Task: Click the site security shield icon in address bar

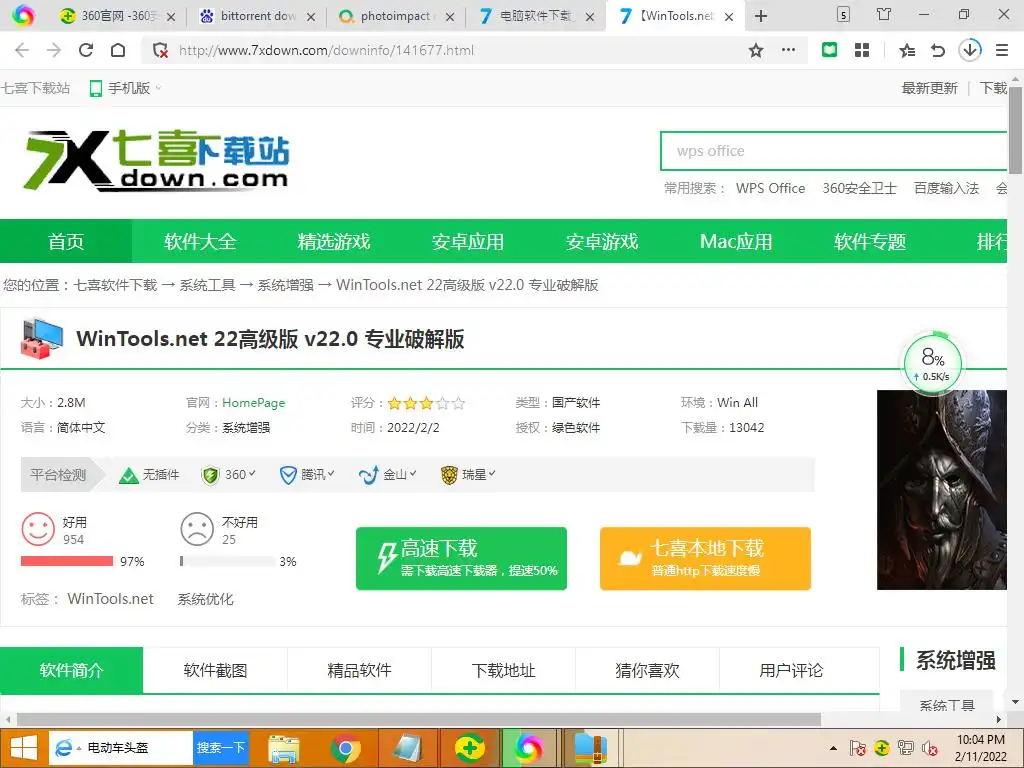Action: tap(160, 50)
